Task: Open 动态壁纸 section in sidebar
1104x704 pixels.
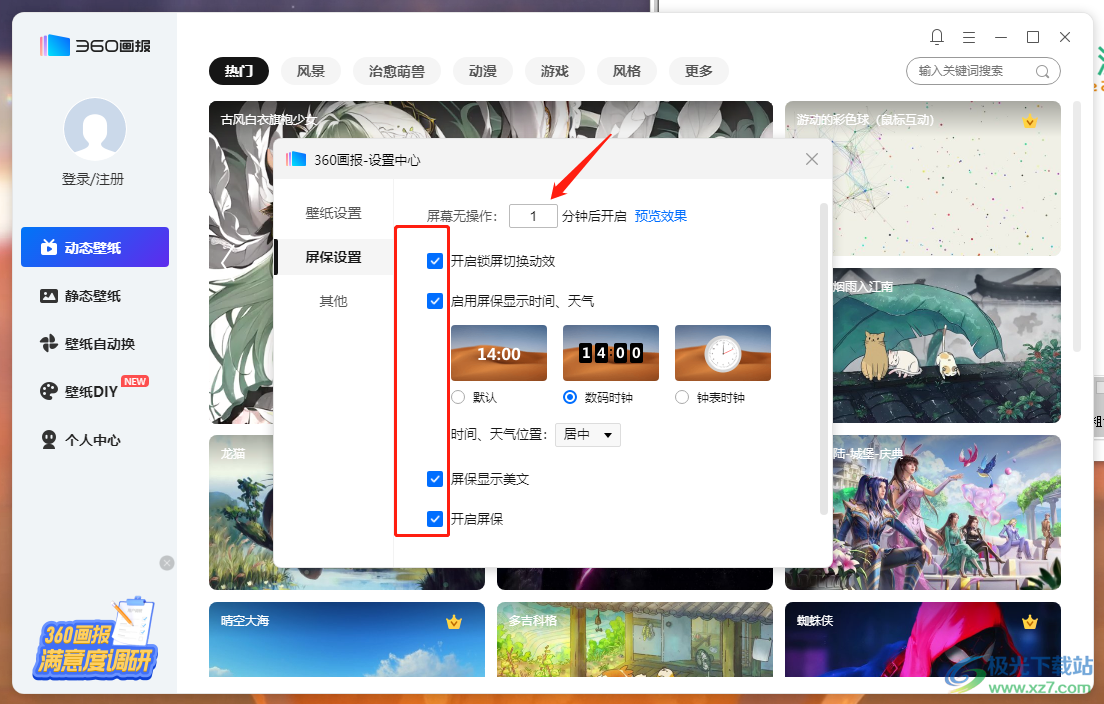Action: (x=95, y=247)
